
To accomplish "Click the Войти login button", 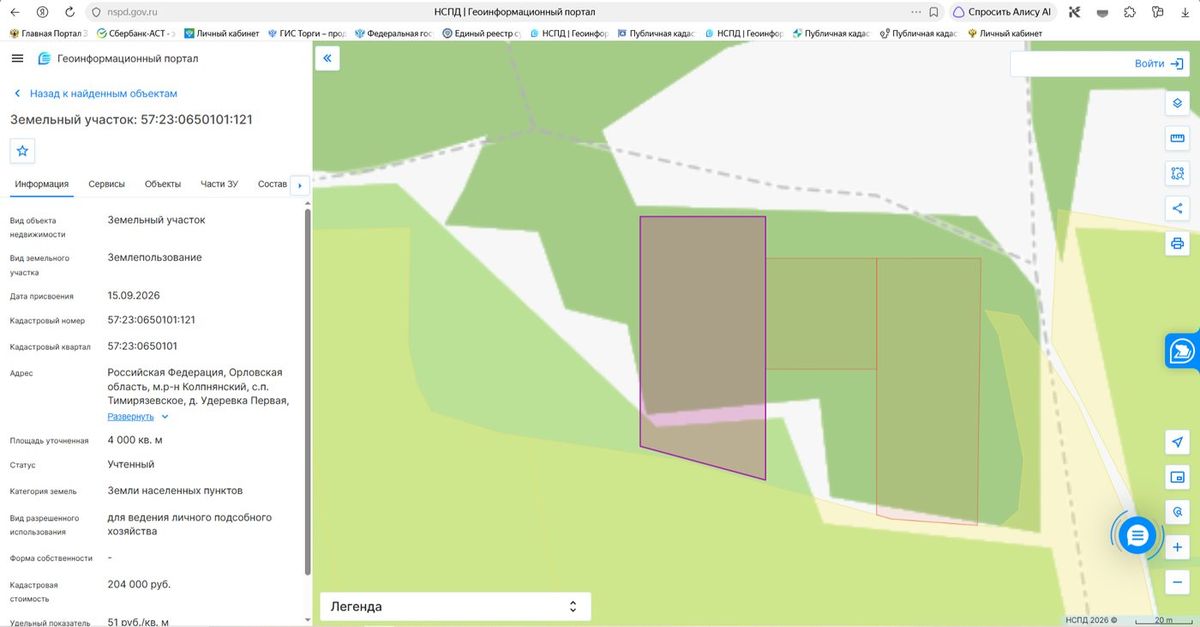I will point(1157,63).
